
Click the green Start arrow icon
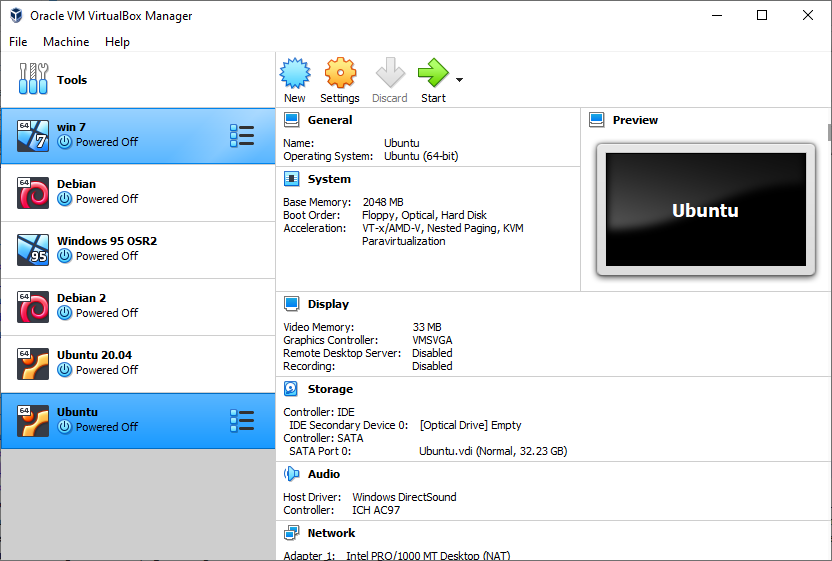[x=433, y=74]
